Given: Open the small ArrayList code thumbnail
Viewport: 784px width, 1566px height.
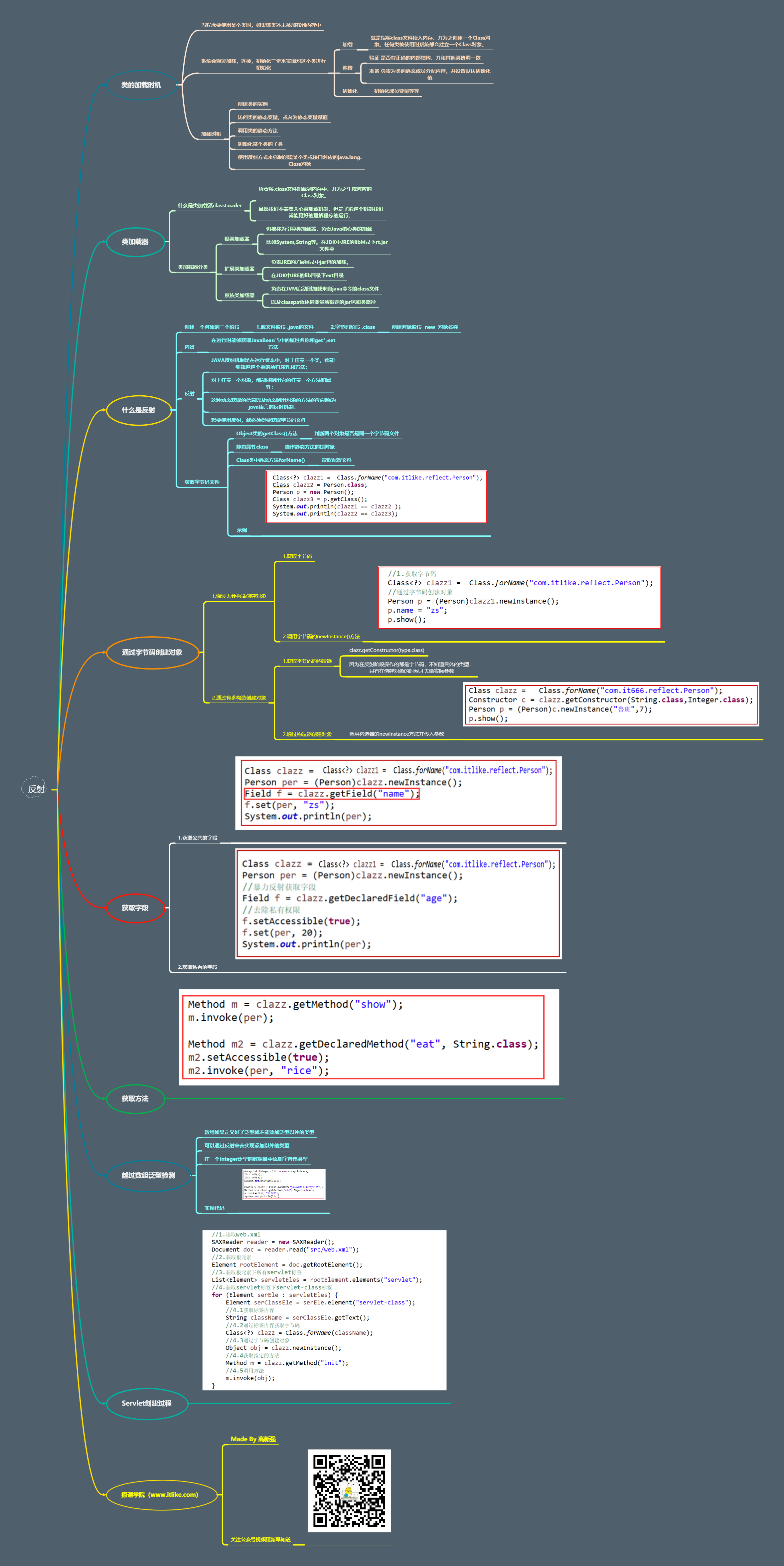Looking at the screenshot, I should (284, 1184).
